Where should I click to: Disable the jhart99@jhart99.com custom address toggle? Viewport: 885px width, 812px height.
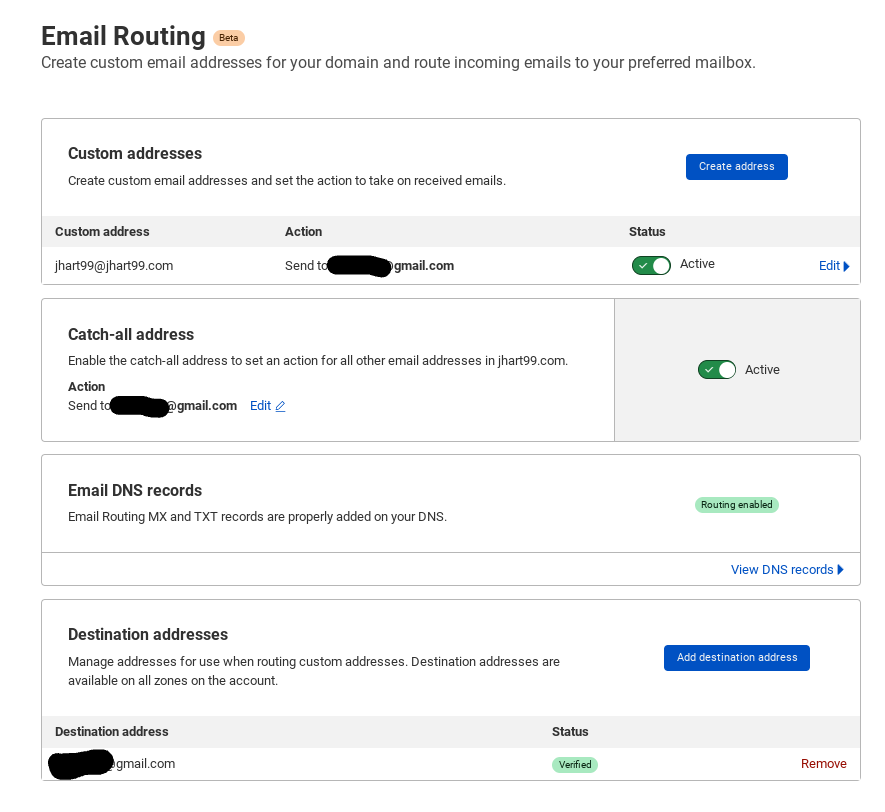651,266
